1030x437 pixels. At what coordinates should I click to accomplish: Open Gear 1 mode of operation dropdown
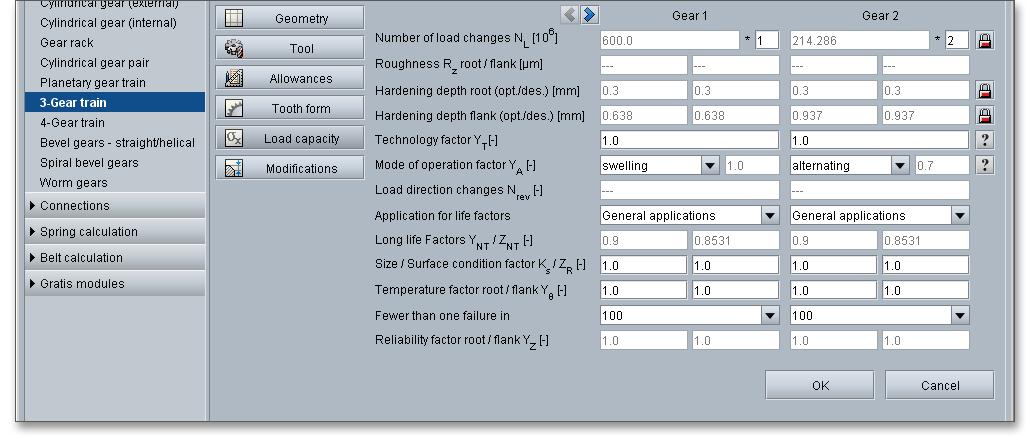[x=710, y=165]
